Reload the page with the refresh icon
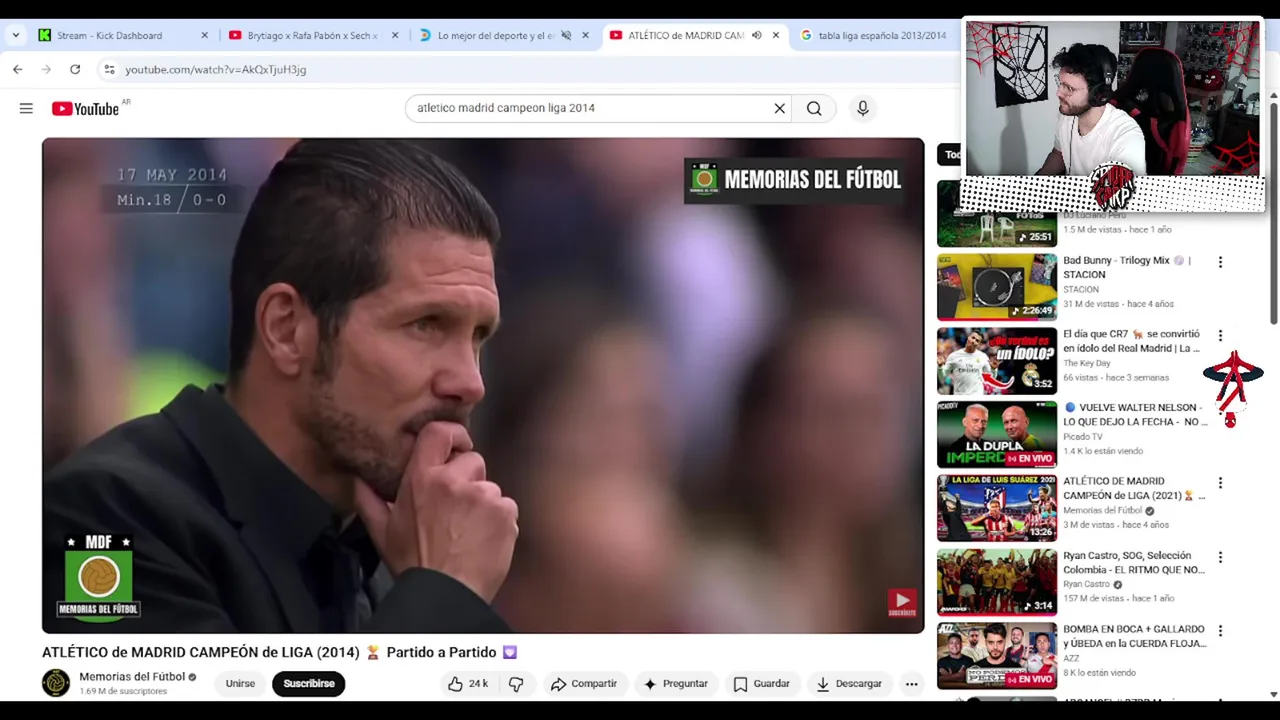1280x720 pixels. click(x=75, y=69)
